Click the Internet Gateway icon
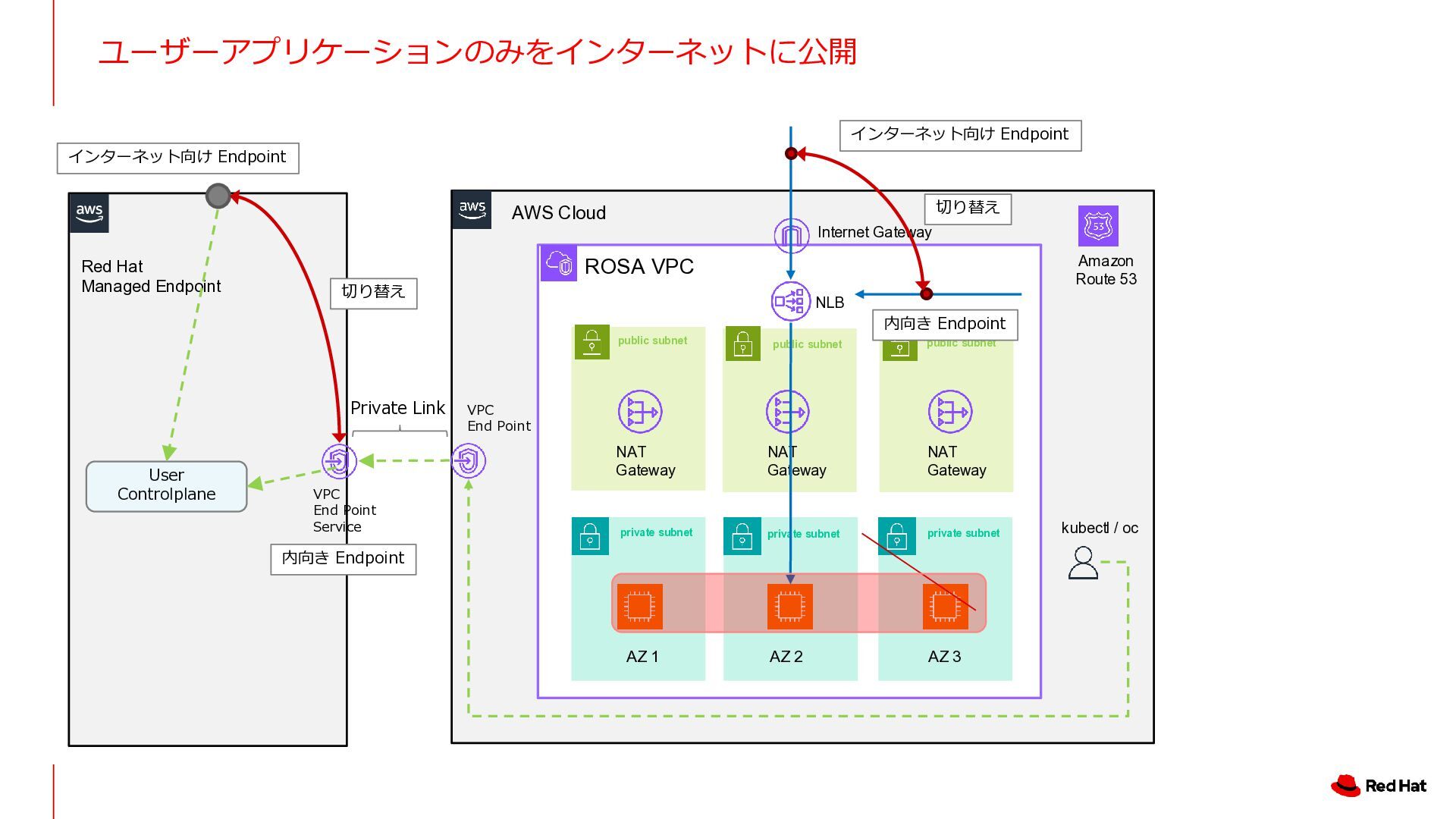The height and width of the screenshot is (819, 1456). [x=791, y=236]
